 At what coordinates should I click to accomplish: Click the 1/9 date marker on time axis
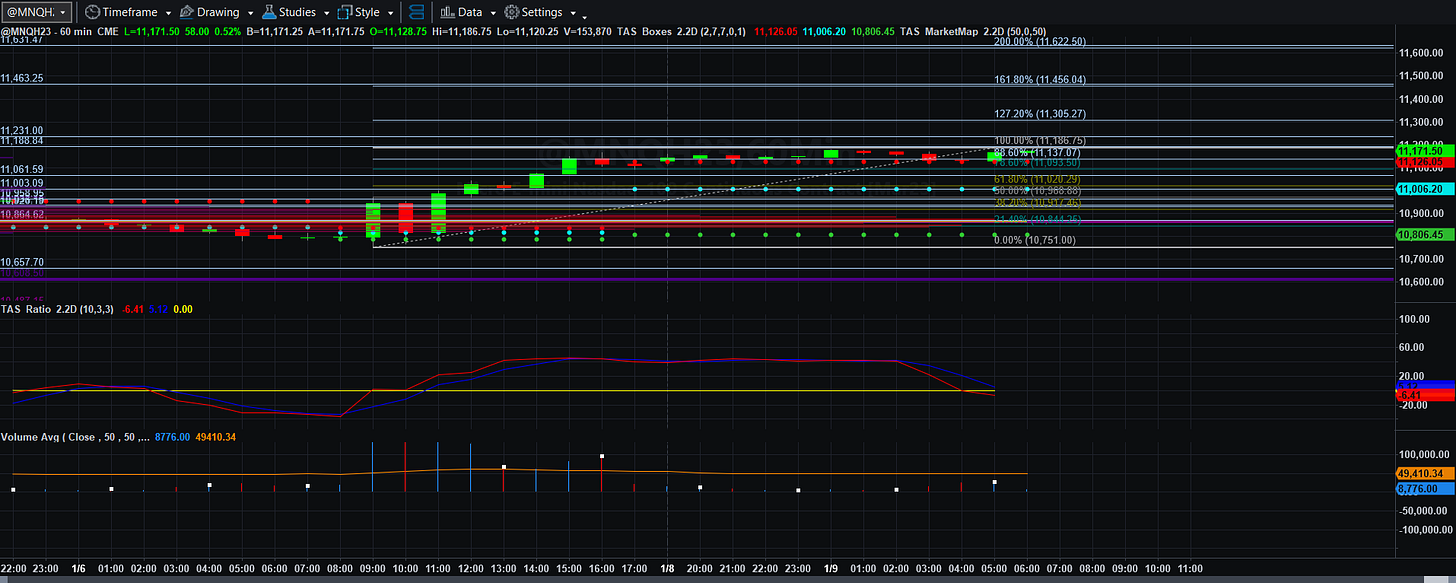tap(832, 568)
